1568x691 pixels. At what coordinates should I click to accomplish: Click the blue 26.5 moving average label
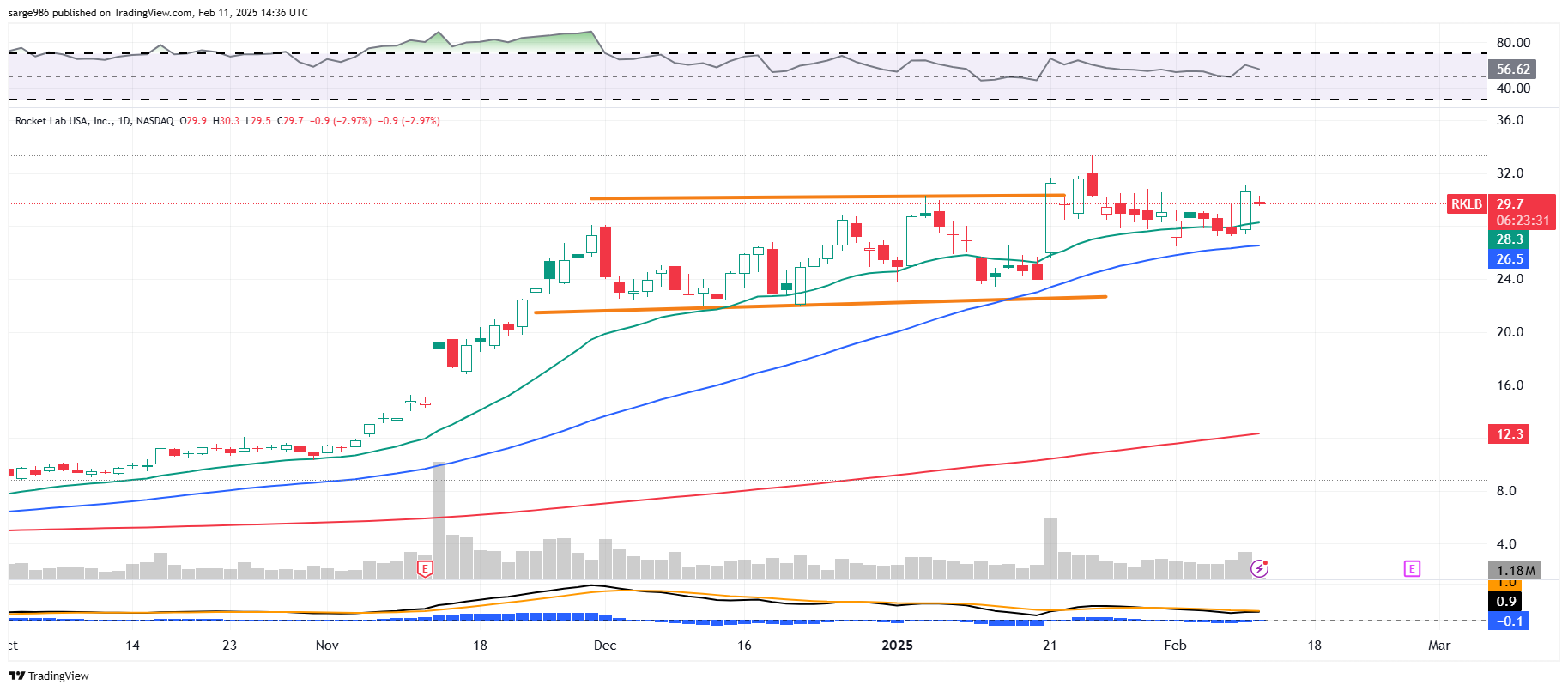1510,258
